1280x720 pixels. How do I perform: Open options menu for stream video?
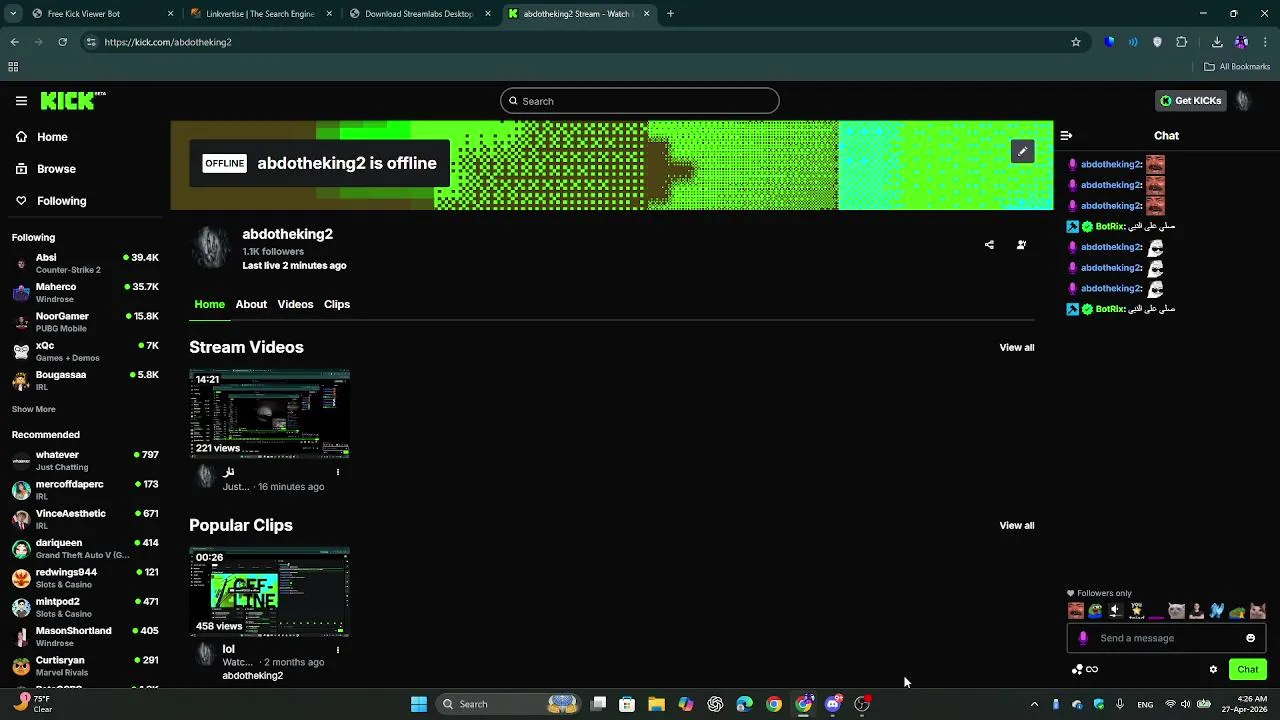click(337, 472)
